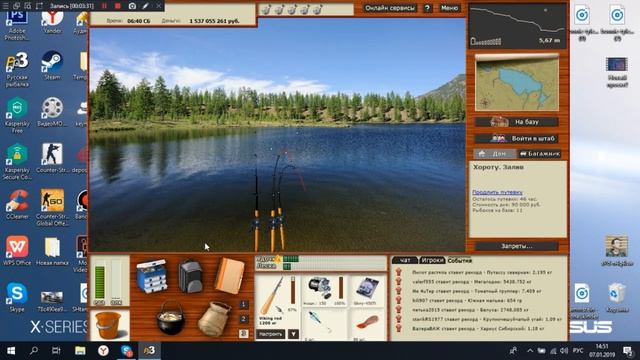The image size is (640, 360).
Task: Switch to rod set 2
Action: point(243,319)
